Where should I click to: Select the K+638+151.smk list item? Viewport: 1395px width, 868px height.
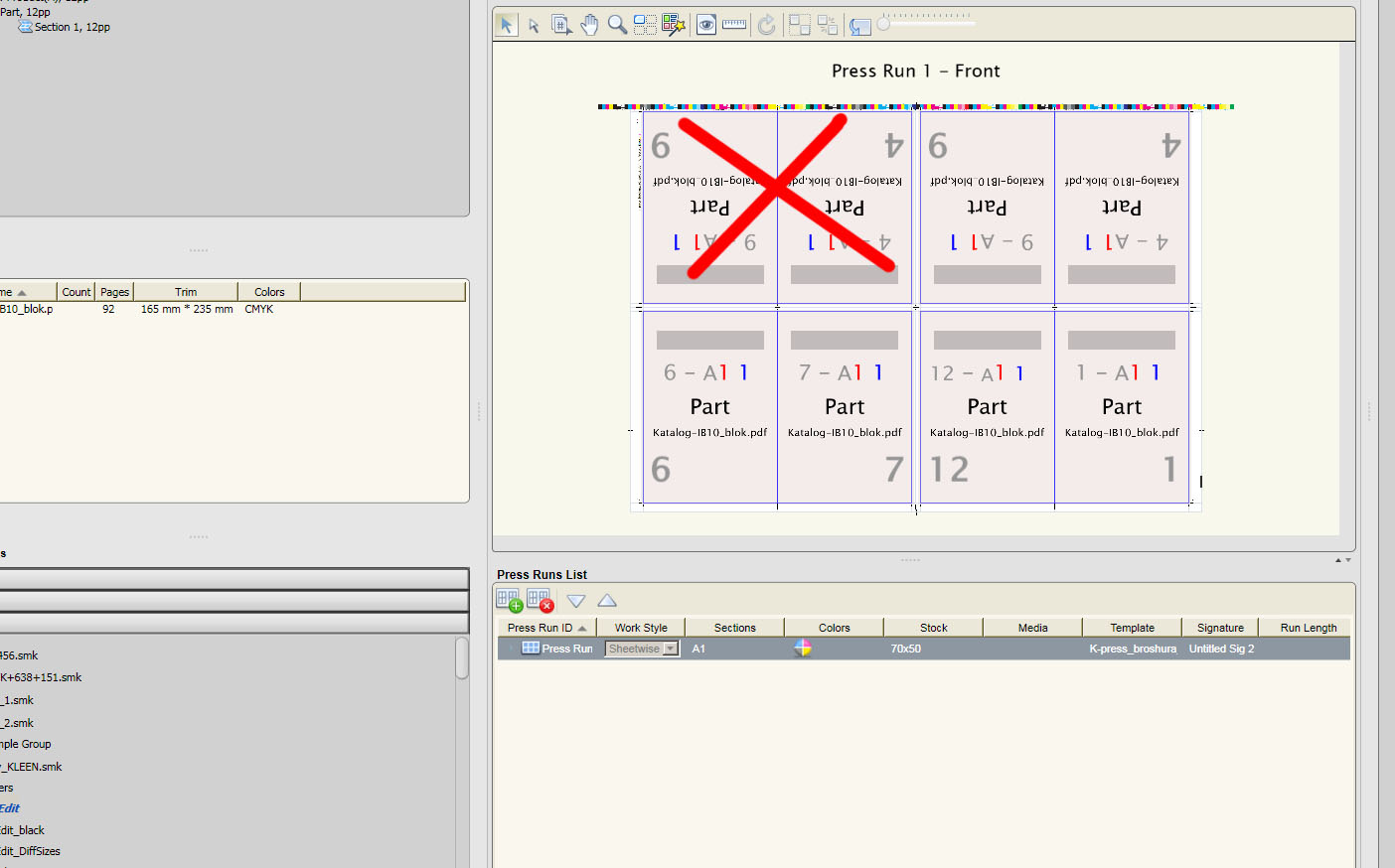pos(41,677)
